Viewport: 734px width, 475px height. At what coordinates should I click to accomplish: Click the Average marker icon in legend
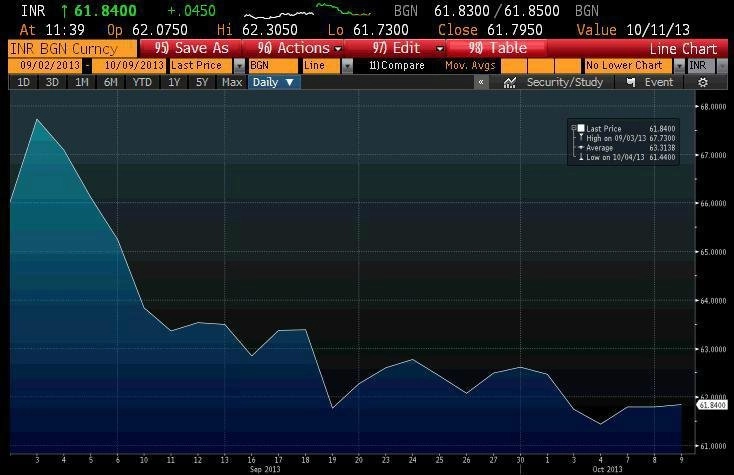[581, 147]
